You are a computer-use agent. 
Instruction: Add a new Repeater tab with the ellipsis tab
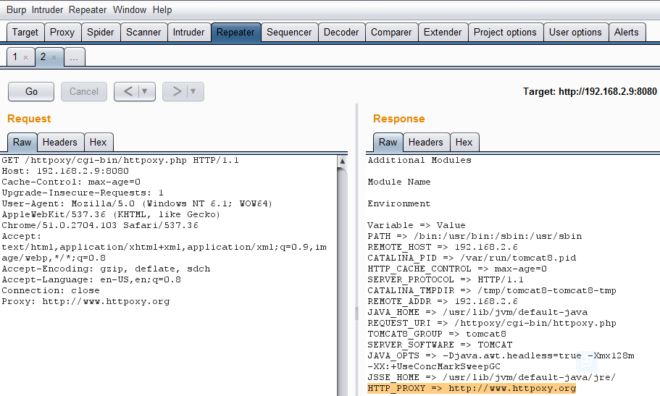74,57
